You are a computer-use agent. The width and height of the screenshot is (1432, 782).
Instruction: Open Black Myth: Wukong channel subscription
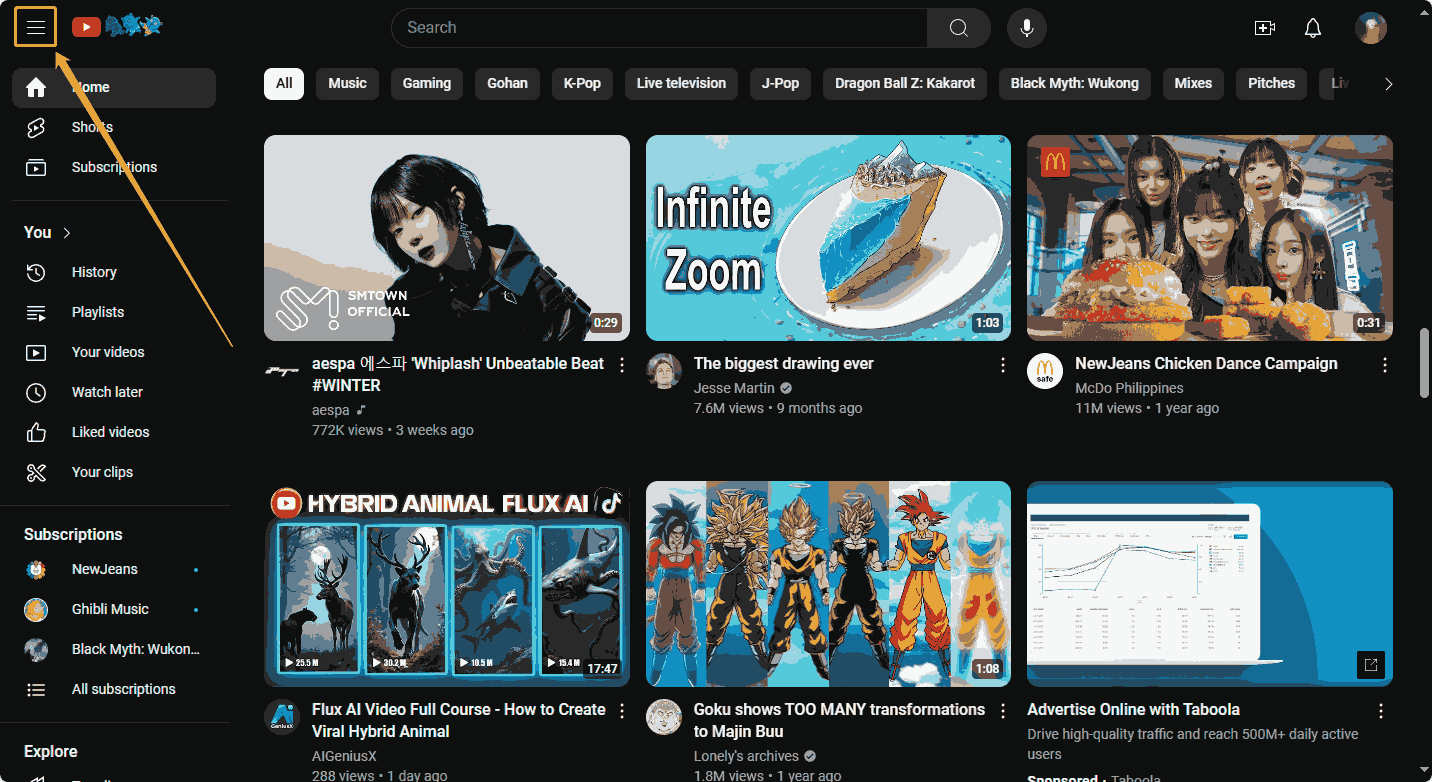(x=114, y=649)
